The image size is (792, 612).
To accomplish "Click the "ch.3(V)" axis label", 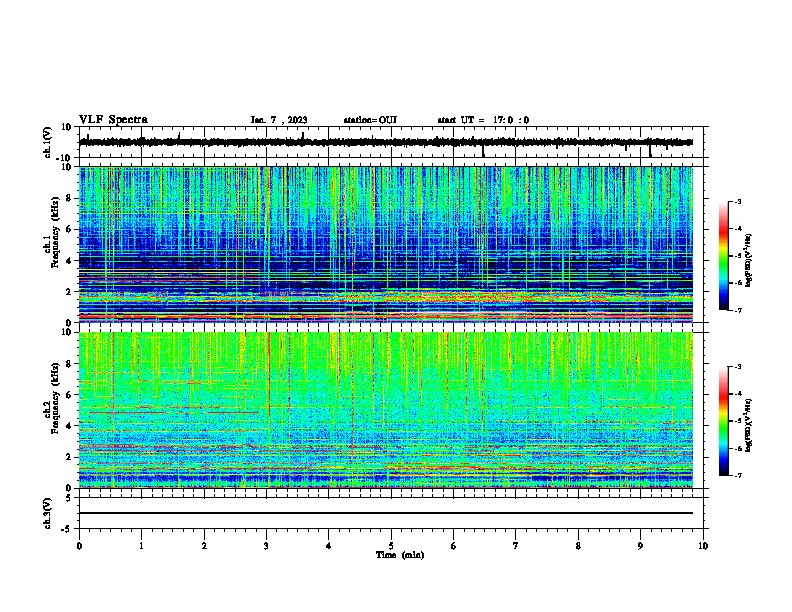I will (x=47, y=513).
